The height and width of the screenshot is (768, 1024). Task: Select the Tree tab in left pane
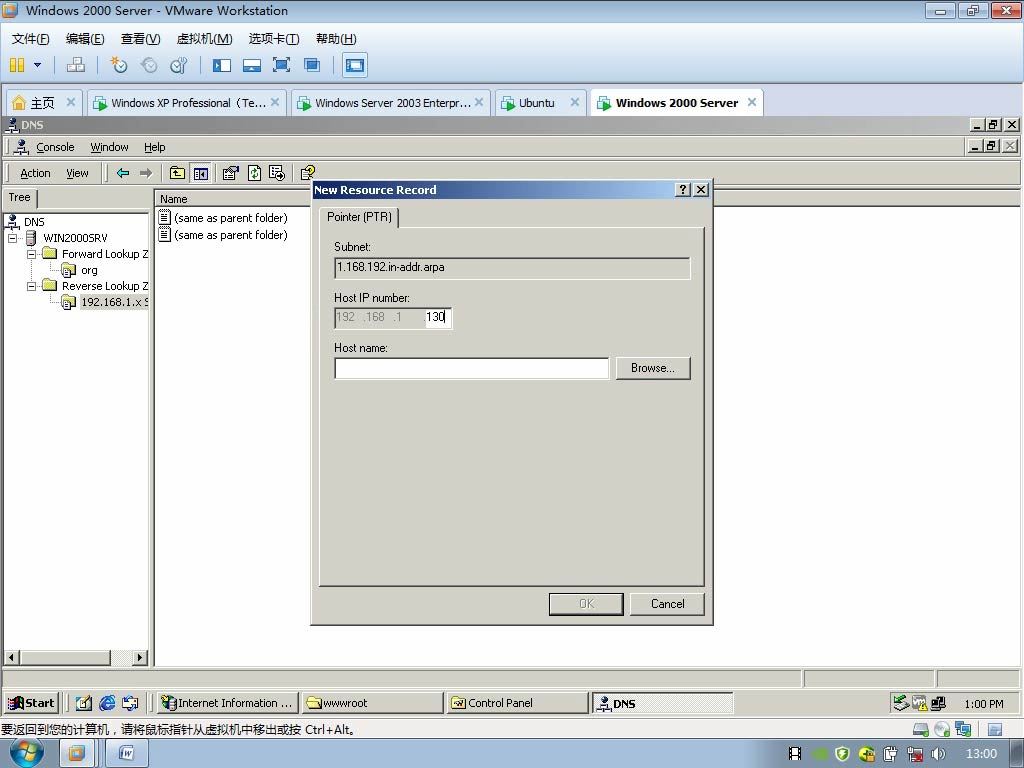[20, 197]
